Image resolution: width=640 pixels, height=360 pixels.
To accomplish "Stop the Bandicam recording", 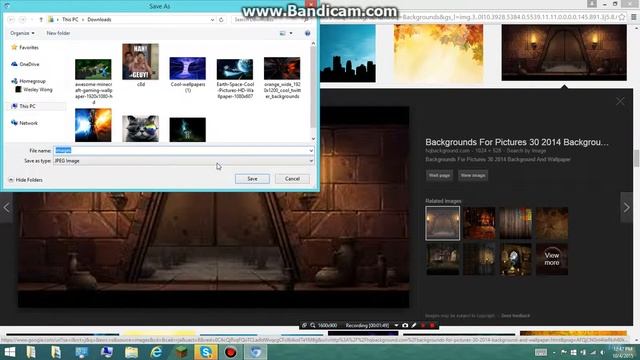I will point(432,325).
